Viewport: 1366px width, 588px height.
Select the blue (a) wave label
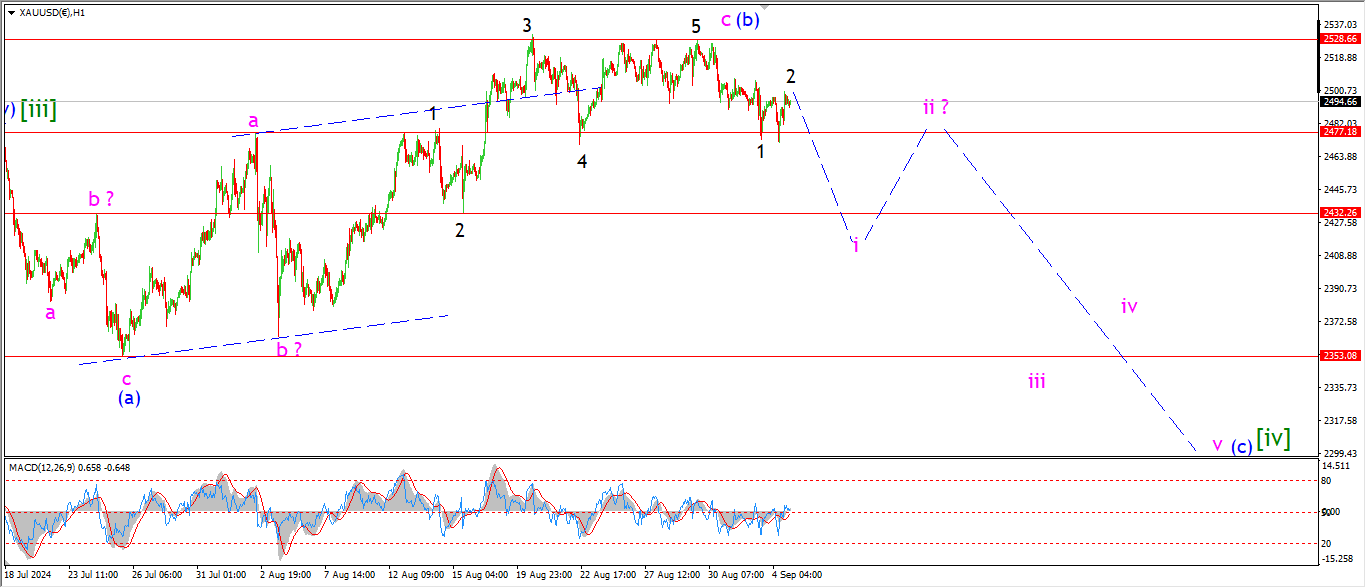tap(129, 397)
